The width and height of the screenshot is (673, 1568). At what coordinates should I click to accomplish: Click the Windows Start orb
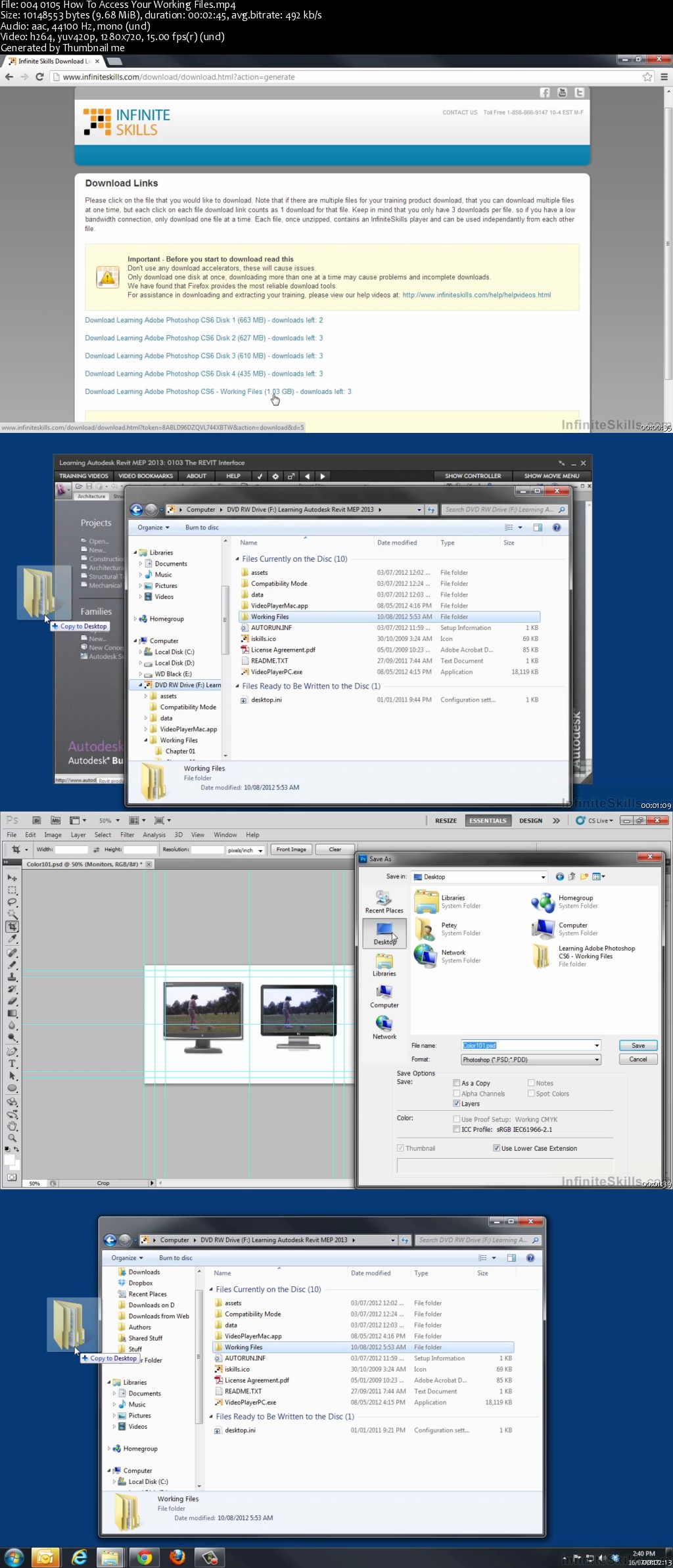[x=13, y=1557]
